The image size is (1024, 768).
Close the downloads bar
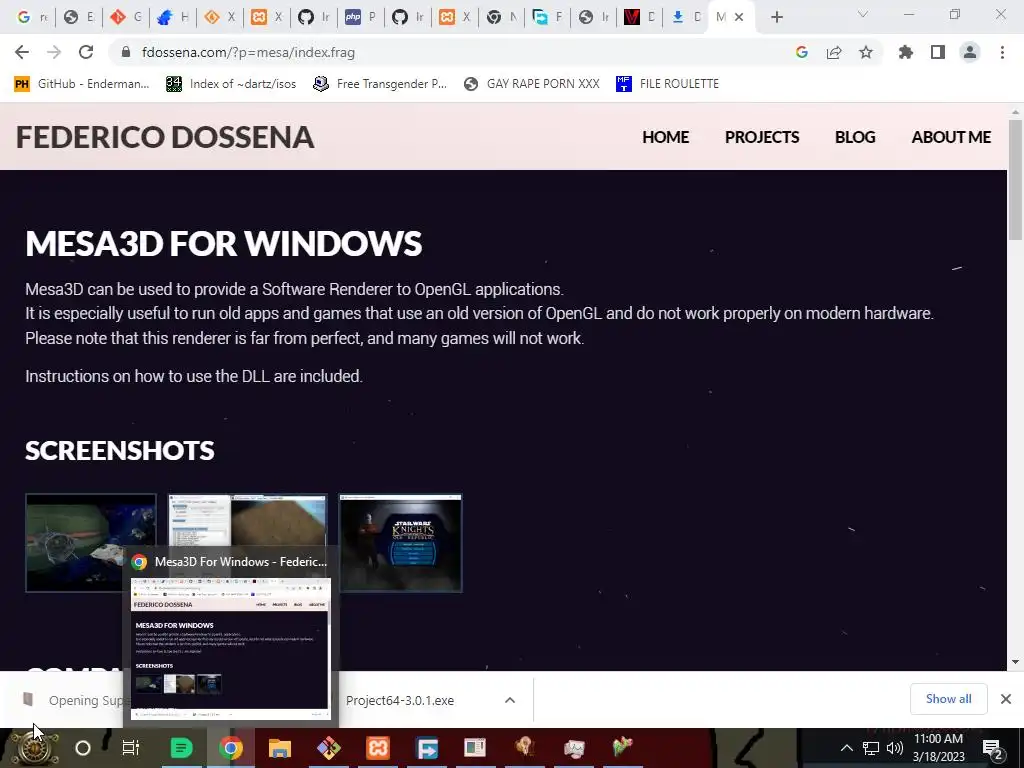click(x=1006, y=699)
